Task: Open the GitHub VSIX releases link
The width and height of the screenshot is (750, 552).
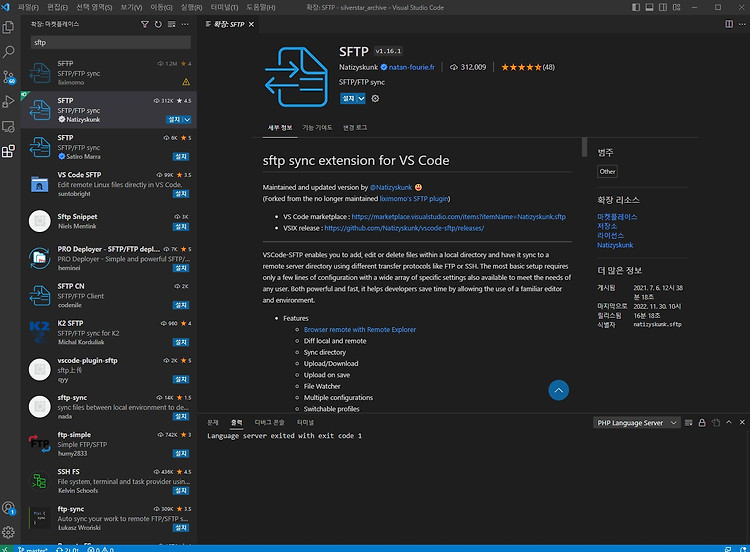Action: [x=404, y=228]
